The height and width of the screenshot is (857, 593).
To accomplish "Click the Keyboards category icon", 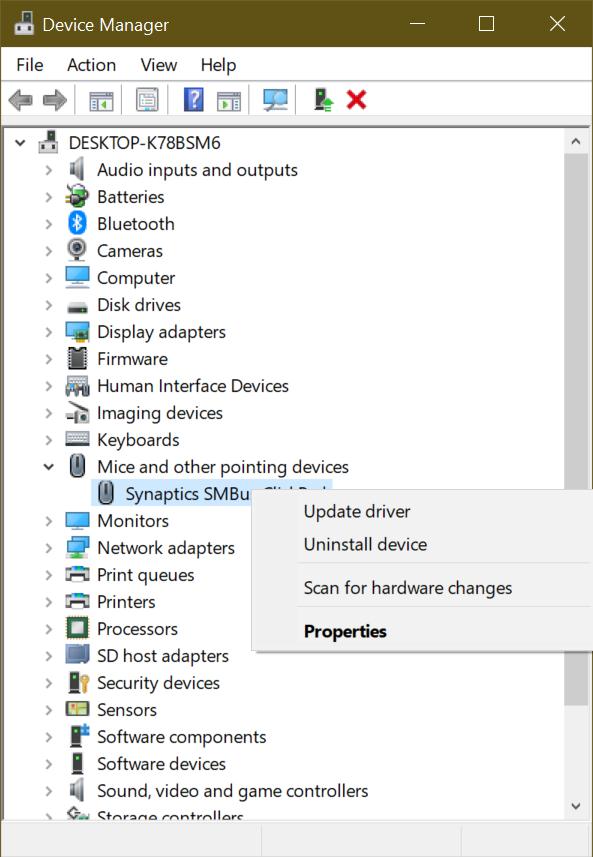I will pyautogui.click(x=77, y=439).
